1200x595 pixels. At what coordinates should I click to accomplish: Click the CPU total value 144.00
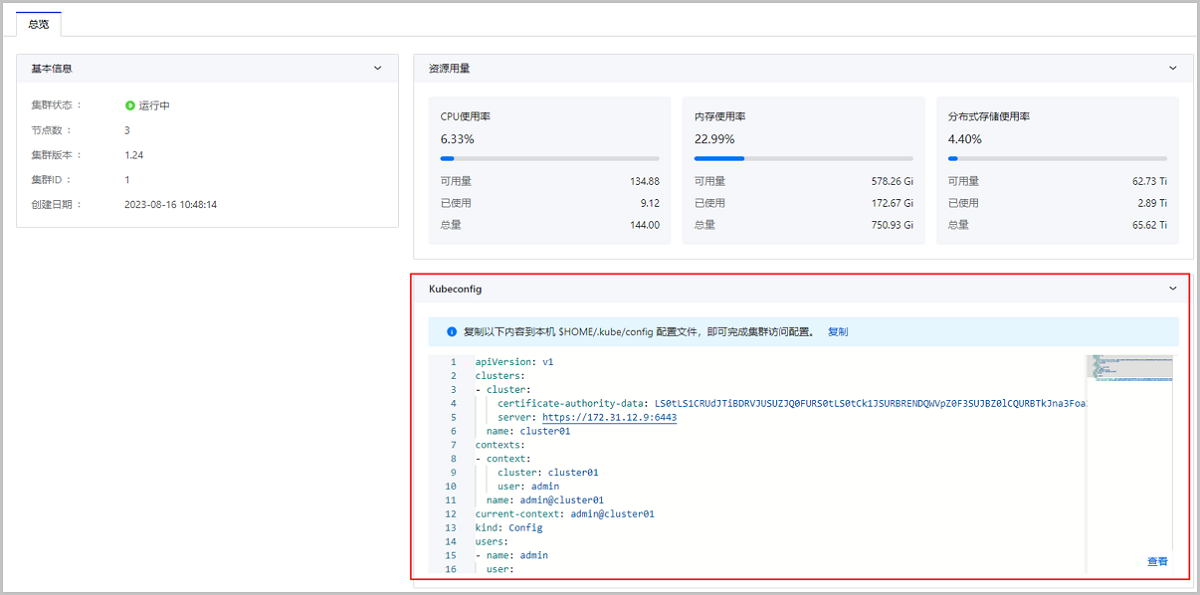point(644,225)
